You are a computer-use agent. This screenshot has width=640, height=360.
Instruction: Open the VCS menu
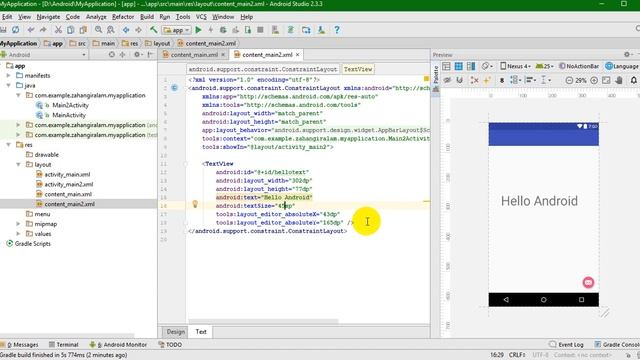(201, 17)
